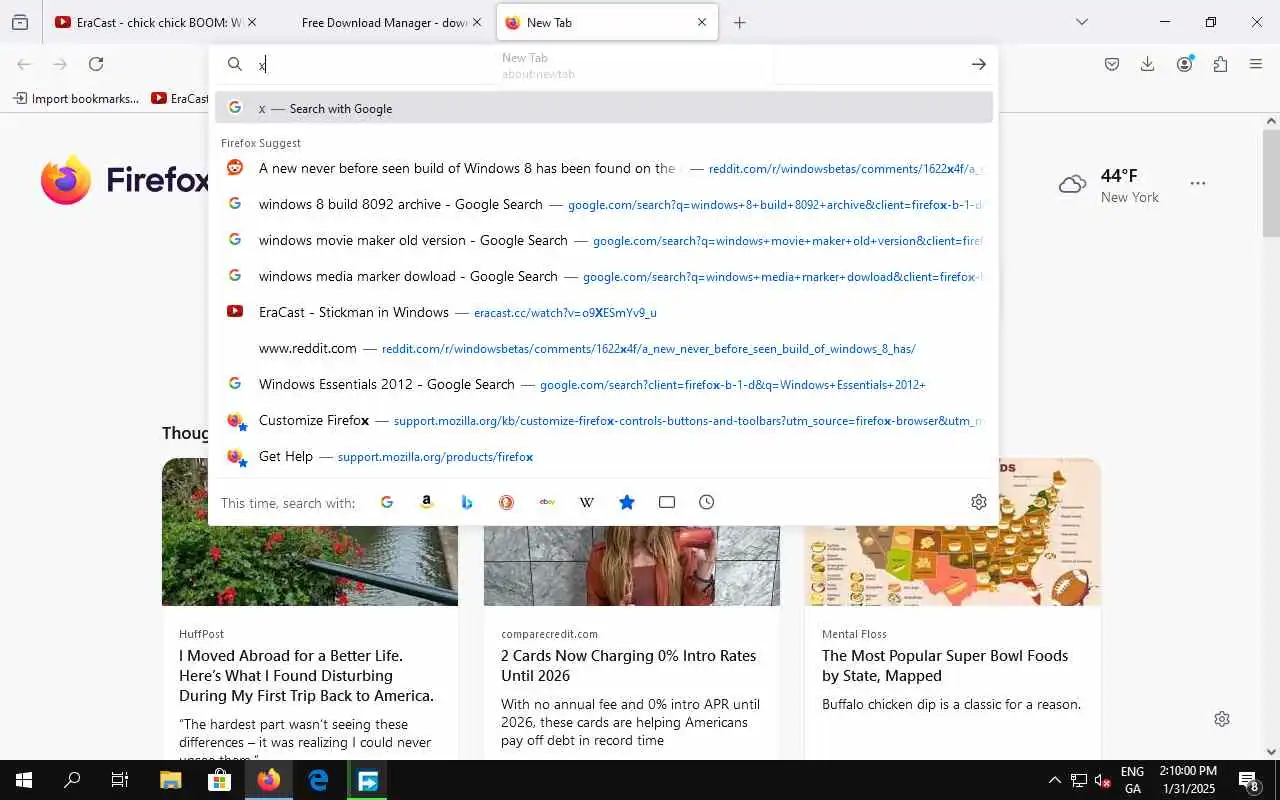Open 'windows 8 build 8092 archive' suggestion

(604, 204)
